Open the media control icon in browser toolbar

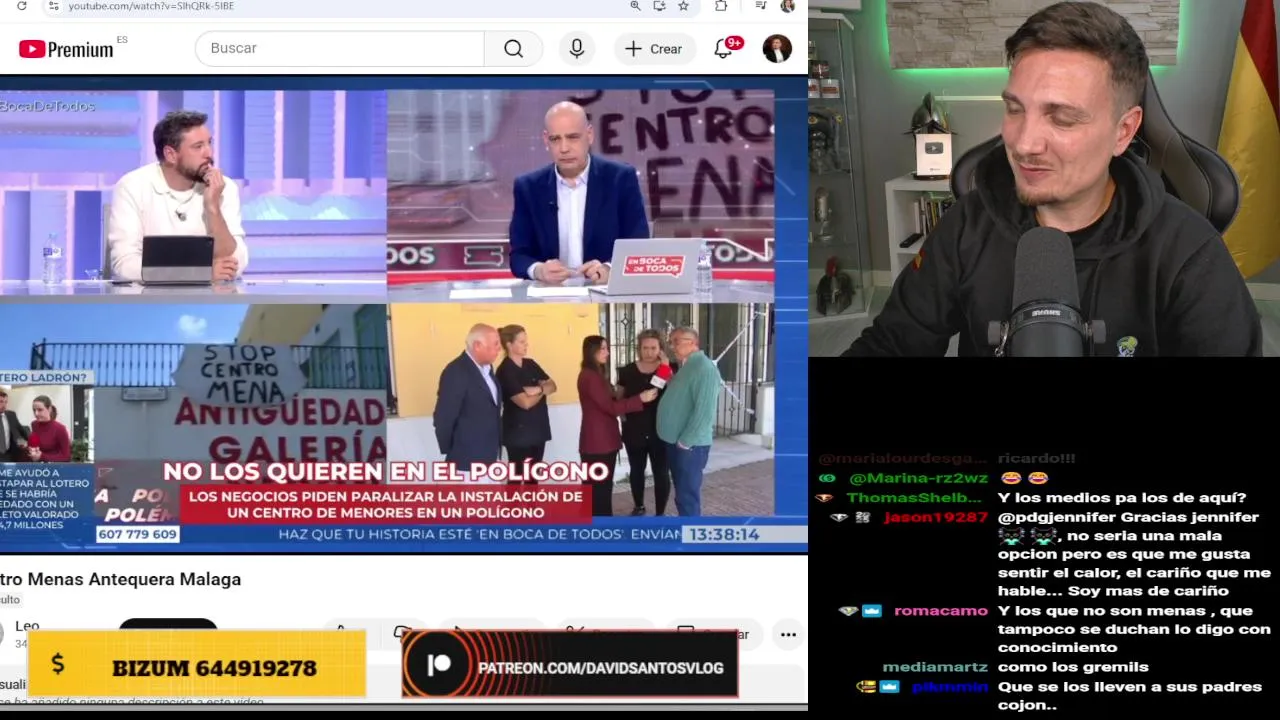pyautogui.click(x=761, y=6)
